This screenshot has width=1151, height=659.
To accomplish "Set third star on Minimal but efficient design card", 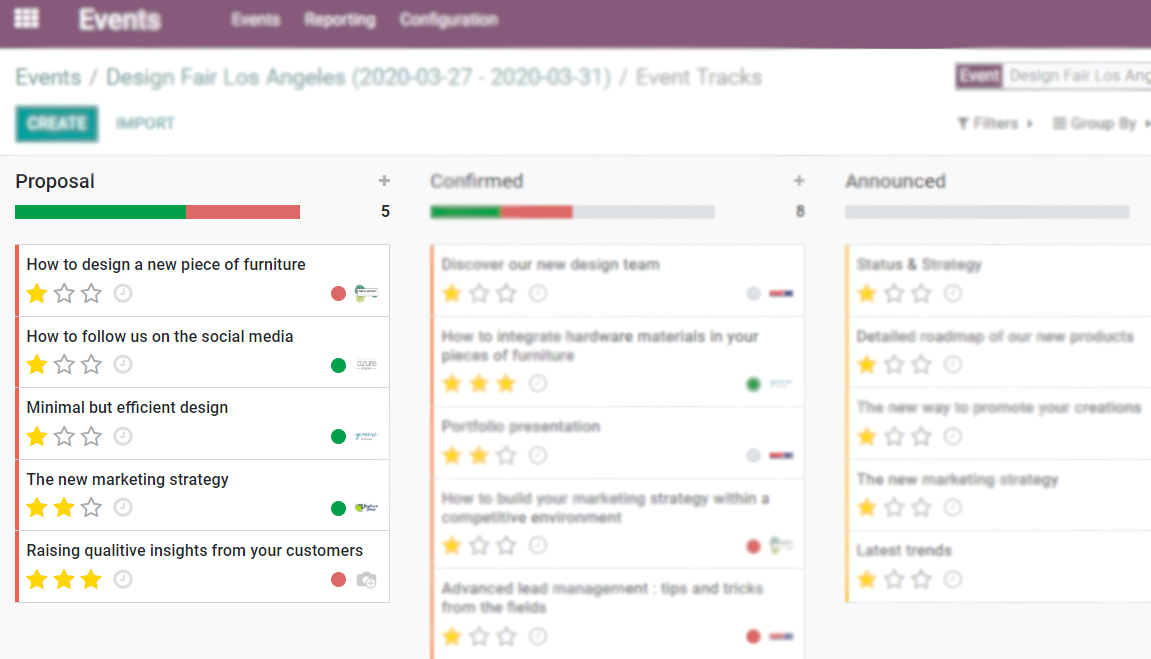I will tap(91, 437).
